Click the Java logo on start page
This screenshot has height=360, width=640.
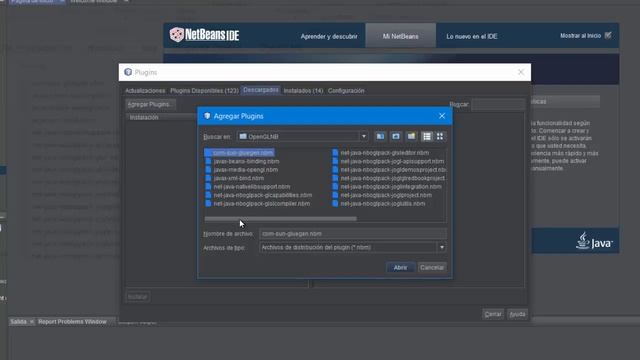click(x=594, y=241)
